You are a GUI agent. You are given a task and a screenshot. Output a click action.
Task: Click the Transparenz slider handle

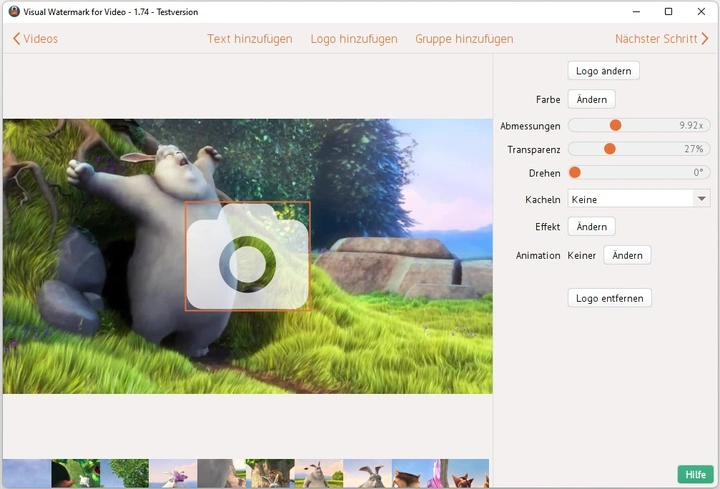[x=609, y=149]
